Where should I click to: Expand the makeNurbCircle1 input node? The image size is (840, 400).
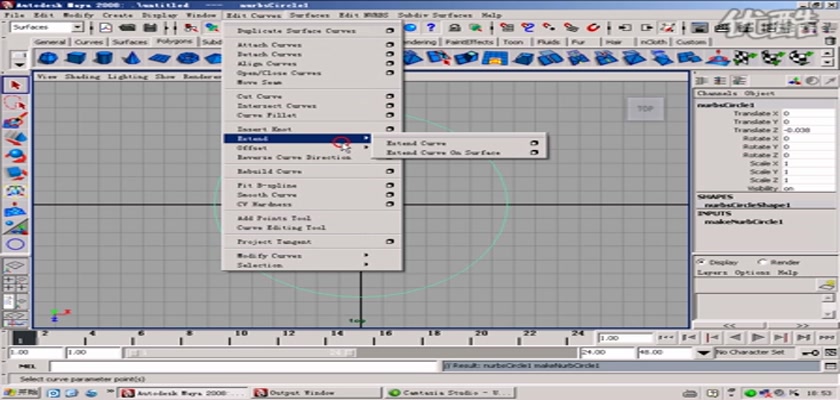click(x=744, y=222)
